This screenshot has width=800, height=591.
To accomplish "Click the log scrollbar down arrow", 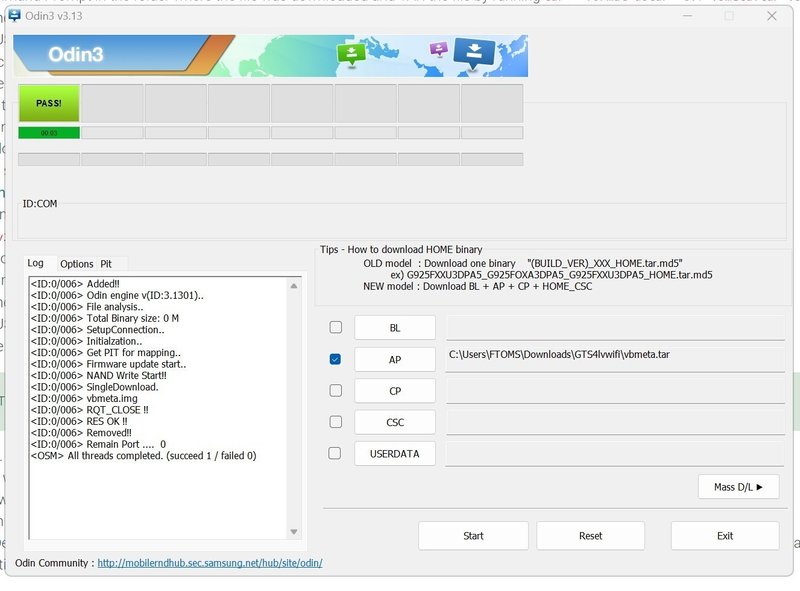I will point(294,532).
